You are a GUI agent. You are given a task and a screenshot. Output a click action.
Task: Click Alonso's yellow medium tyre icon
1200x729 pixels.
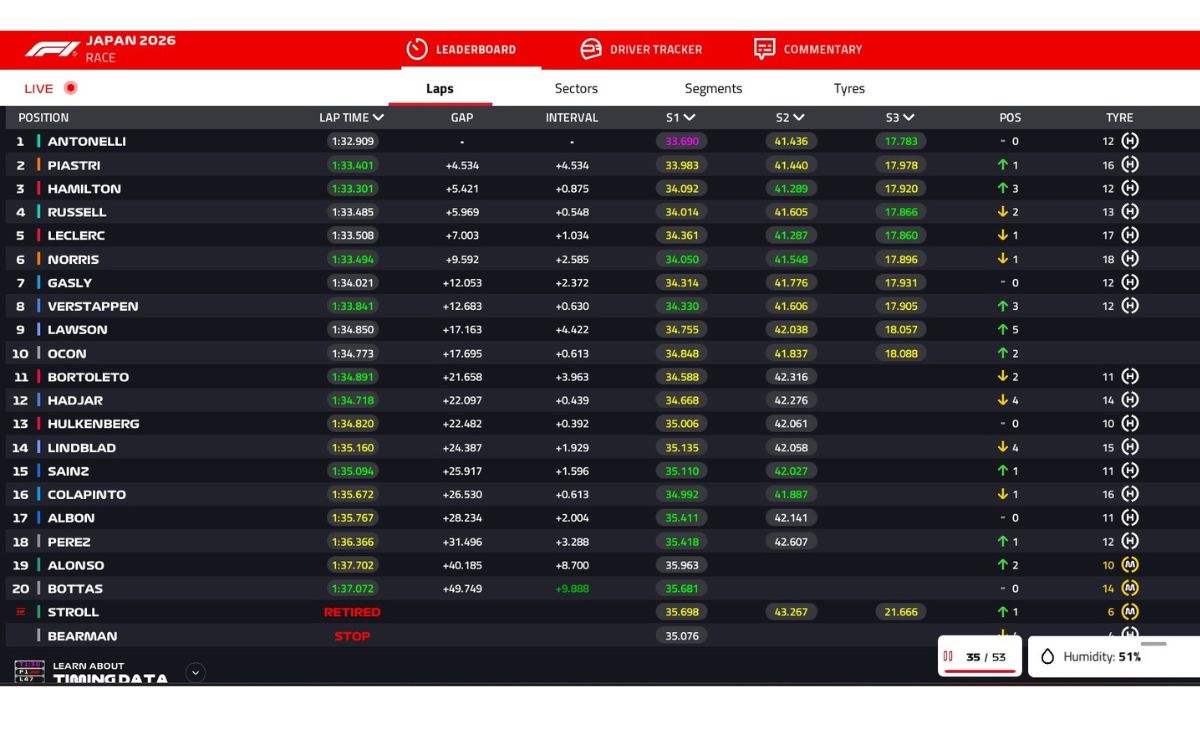pos(1130,565)
